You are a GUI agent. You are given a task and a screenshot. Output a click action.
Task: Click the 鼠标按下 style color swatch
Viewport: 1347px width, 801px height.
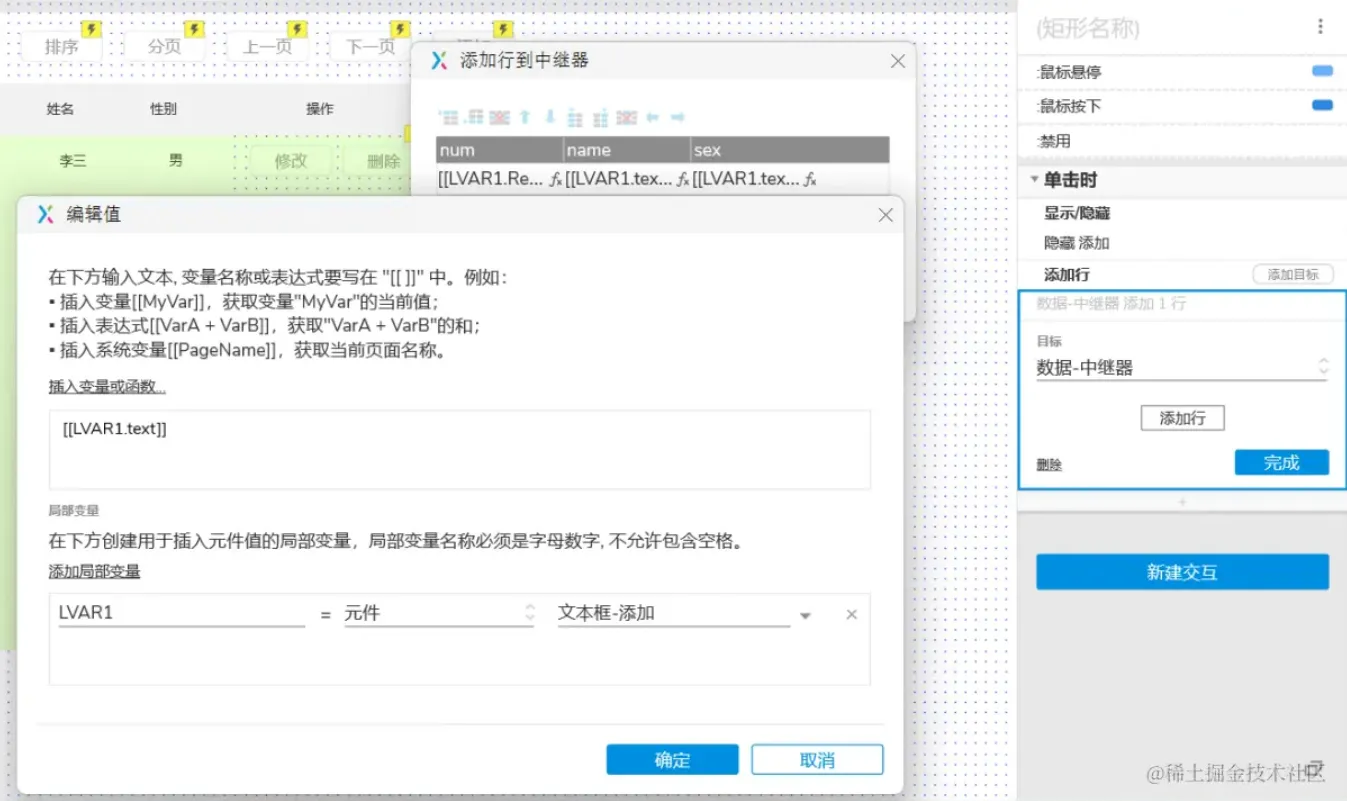(1322, 105)
